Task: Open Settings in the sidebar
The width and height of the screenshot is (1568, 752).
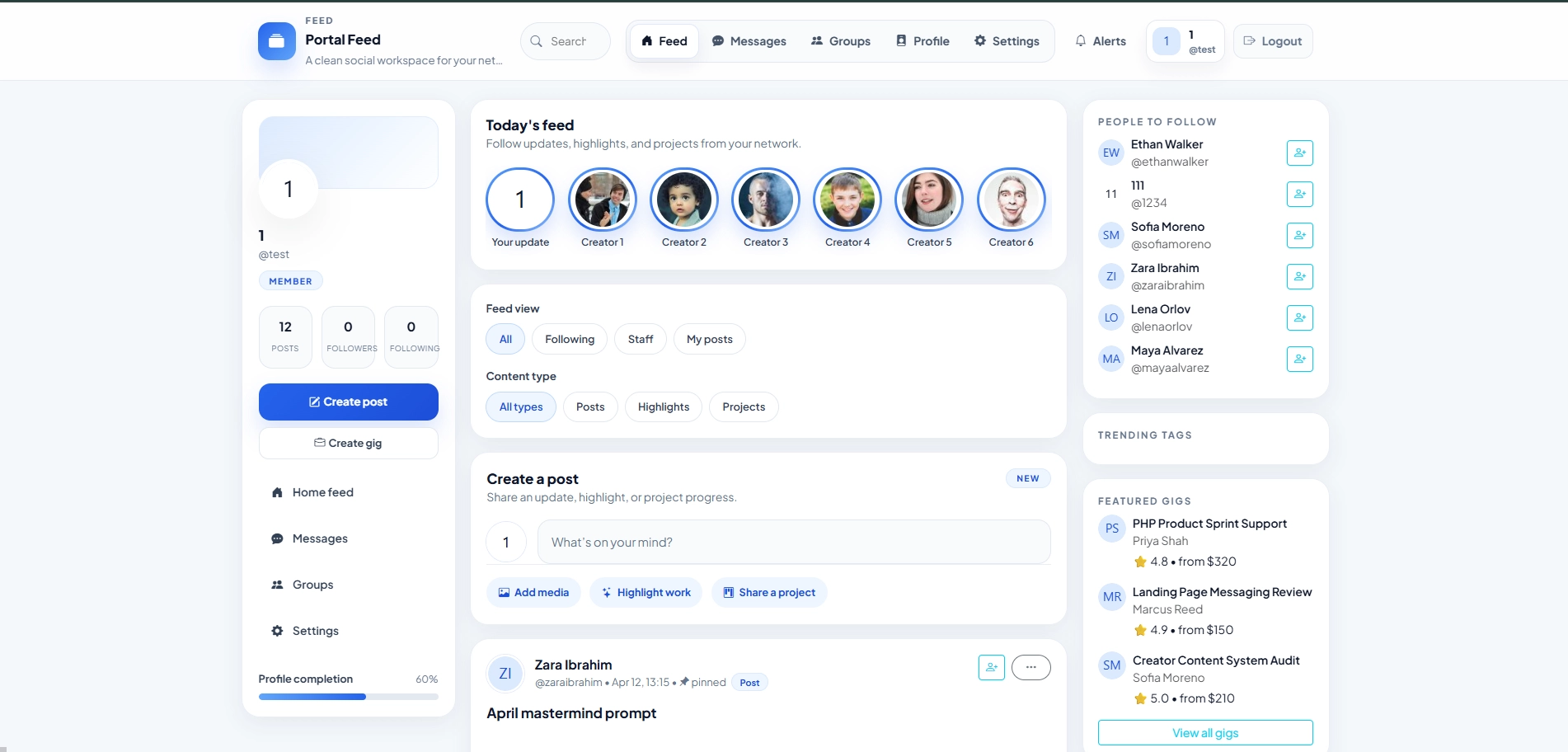Action: pos(349,631)
